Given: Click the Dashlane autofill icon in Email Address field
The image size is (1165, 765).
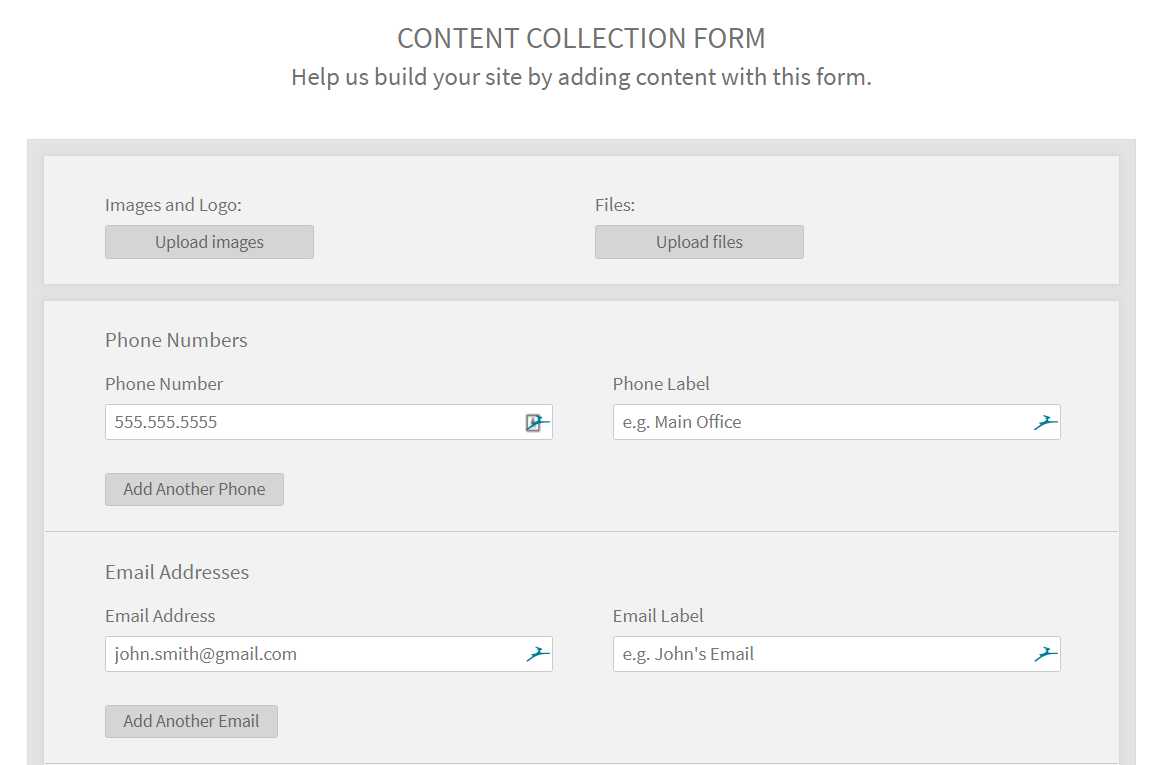Looking at the screenshot, I should pyautogui.click(x=538, y=655).
